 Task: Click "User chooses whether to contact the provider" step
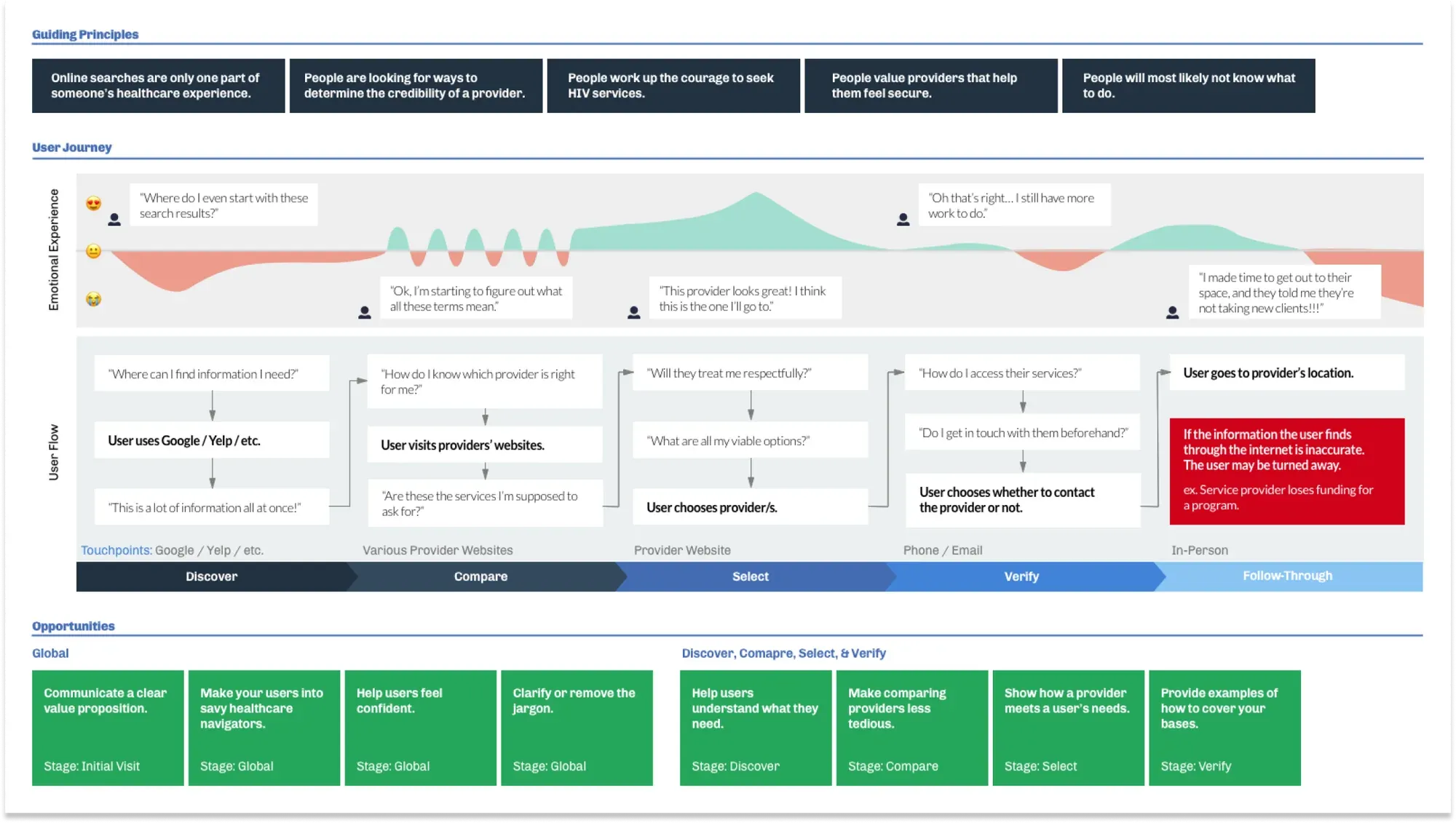click(1023, 500)
